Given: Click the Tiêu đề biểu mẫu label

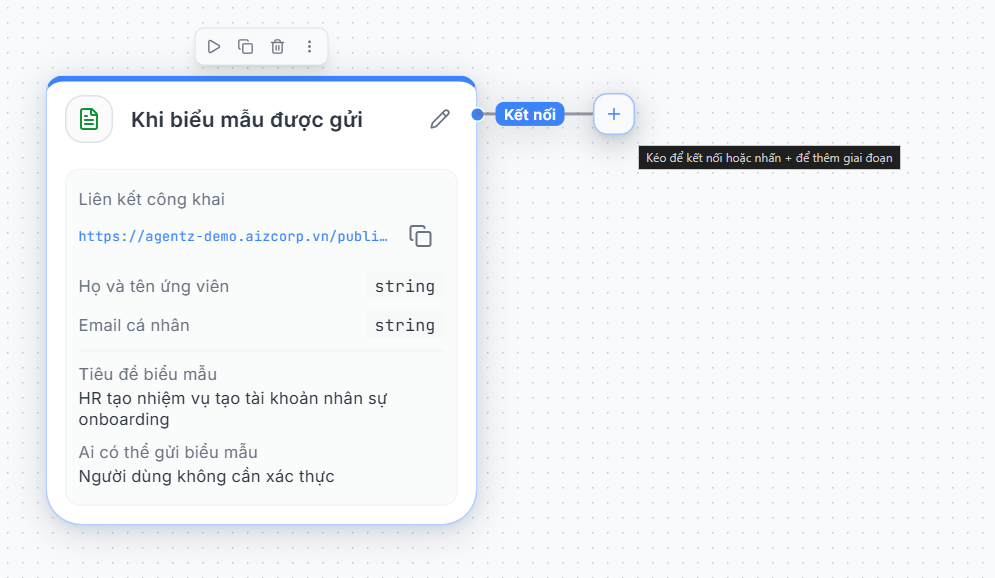Looking at the screenshot, I should click(148, 374).
